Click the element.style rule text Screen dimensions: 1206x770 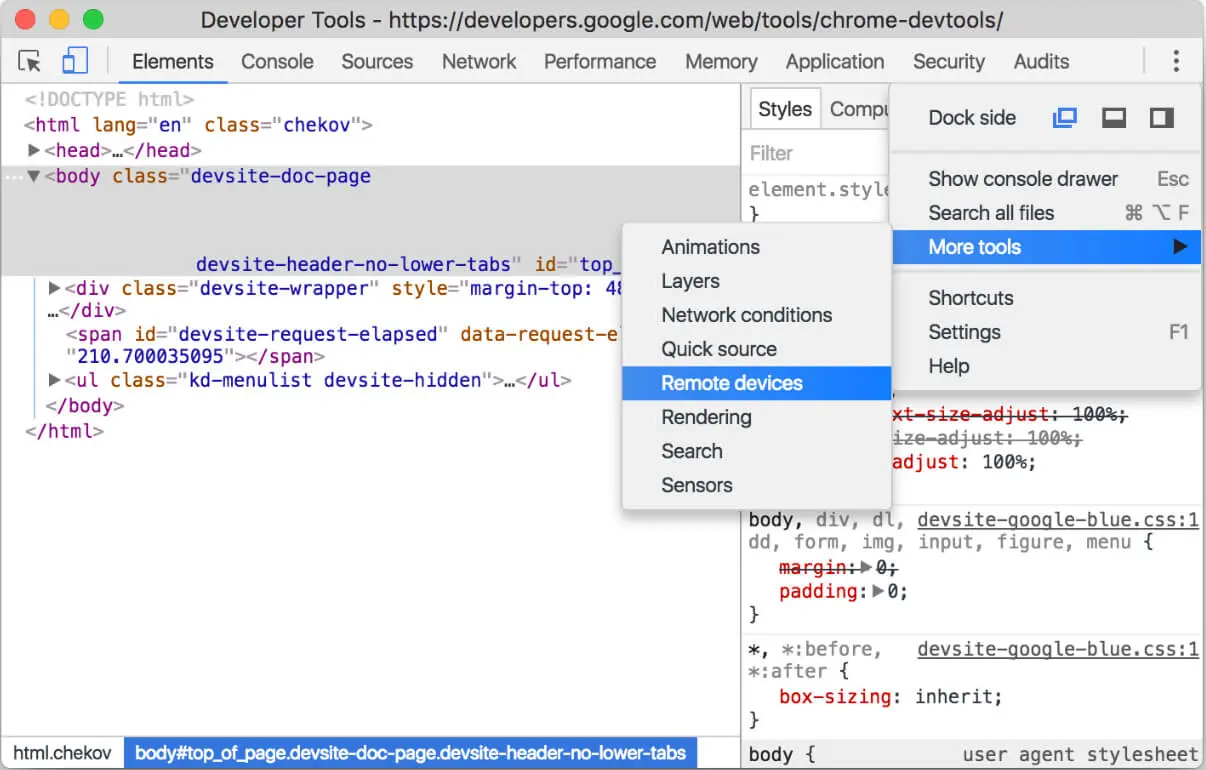pos(818,190)
